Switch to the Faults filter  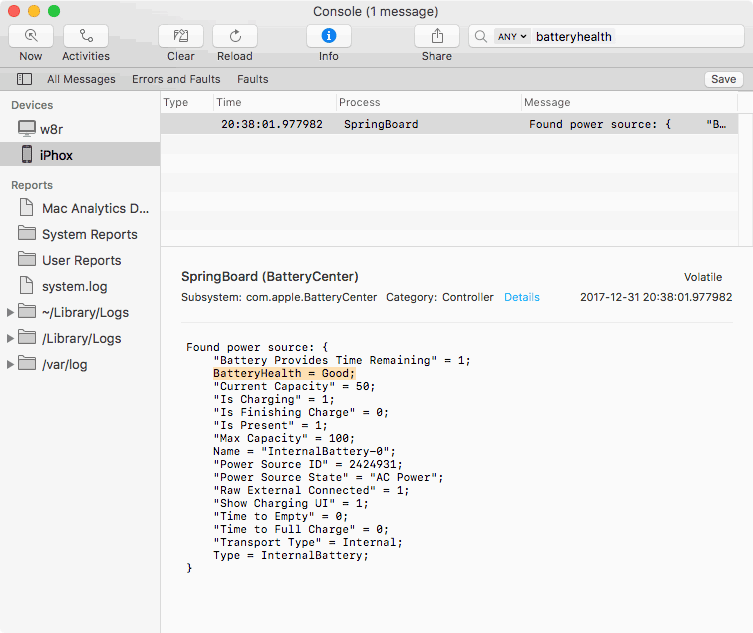pos(252,79)
